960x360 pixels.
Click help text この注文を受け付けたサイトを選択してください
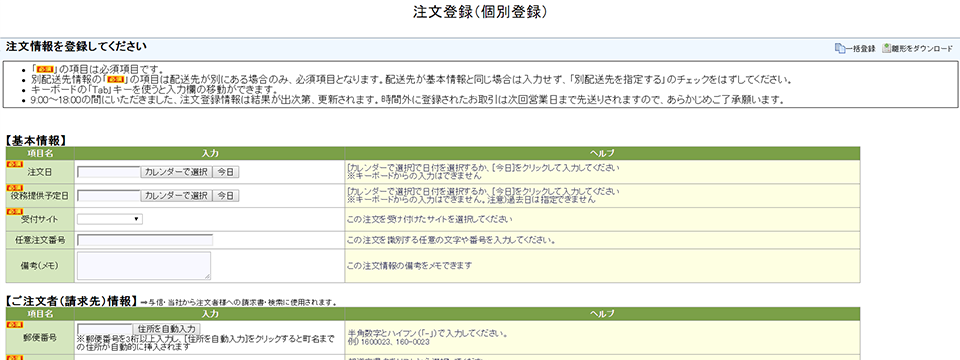[x=430, y=219]
